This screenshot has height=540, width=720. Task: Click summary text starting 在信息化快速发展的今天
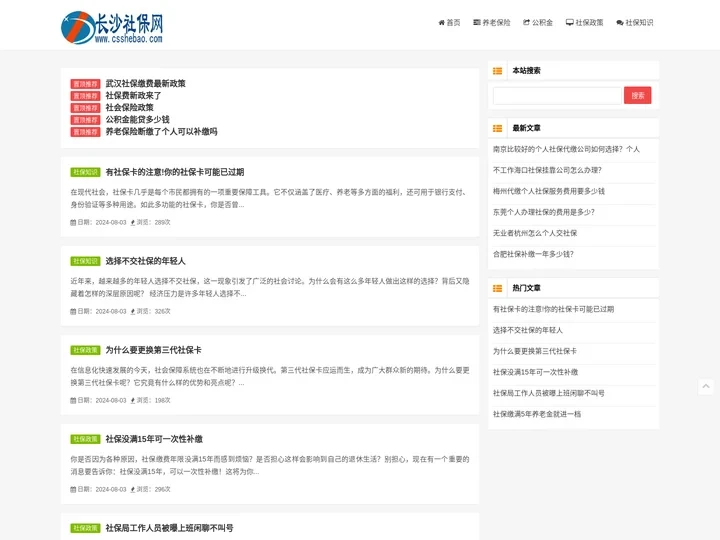click(x=270, y=377)
